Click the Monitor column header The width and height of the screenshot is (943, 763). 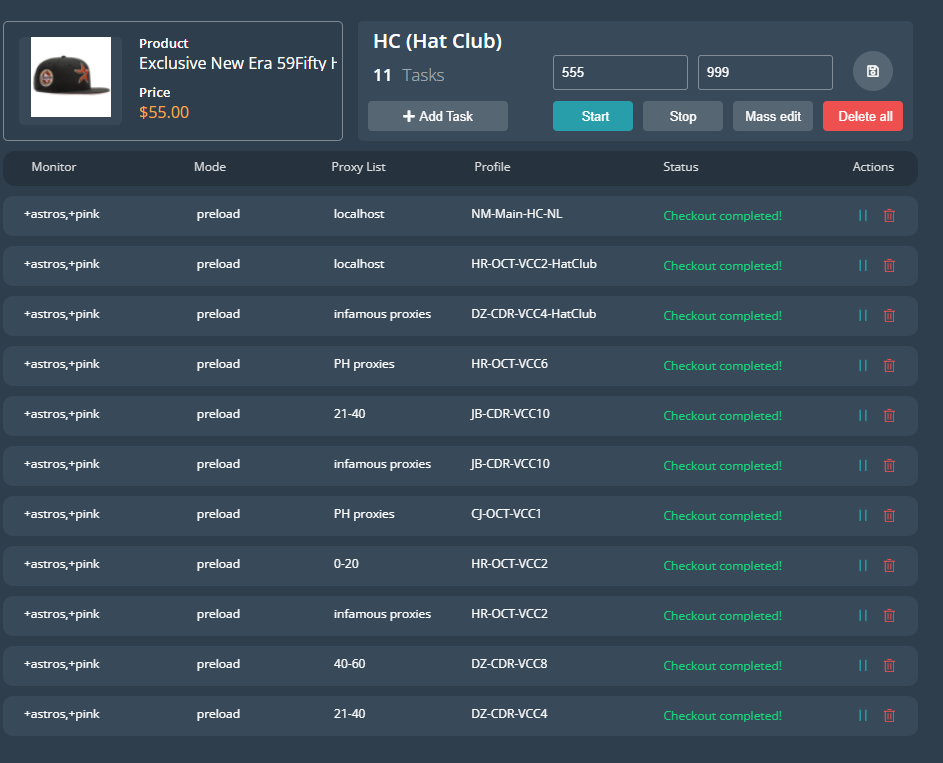[54, 167]
